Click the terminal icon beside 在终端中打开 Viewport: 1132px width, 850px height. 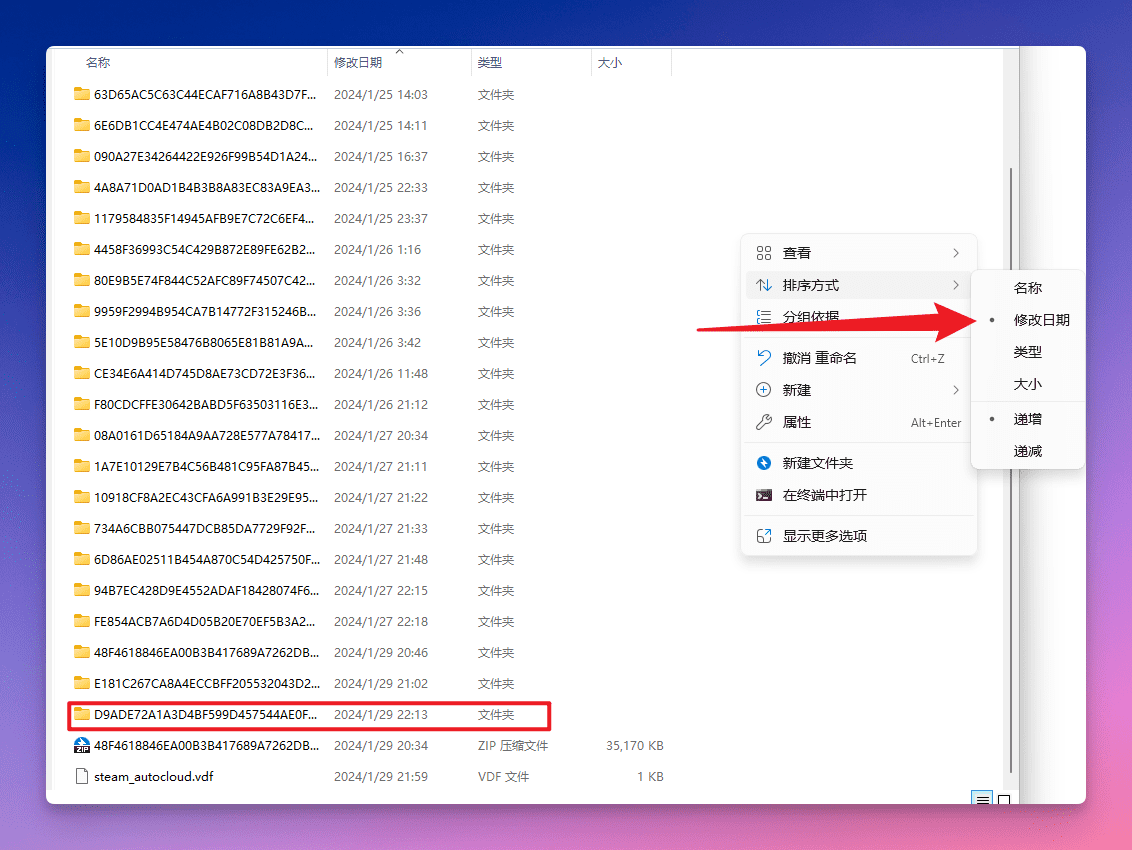(x=764, y=495)
